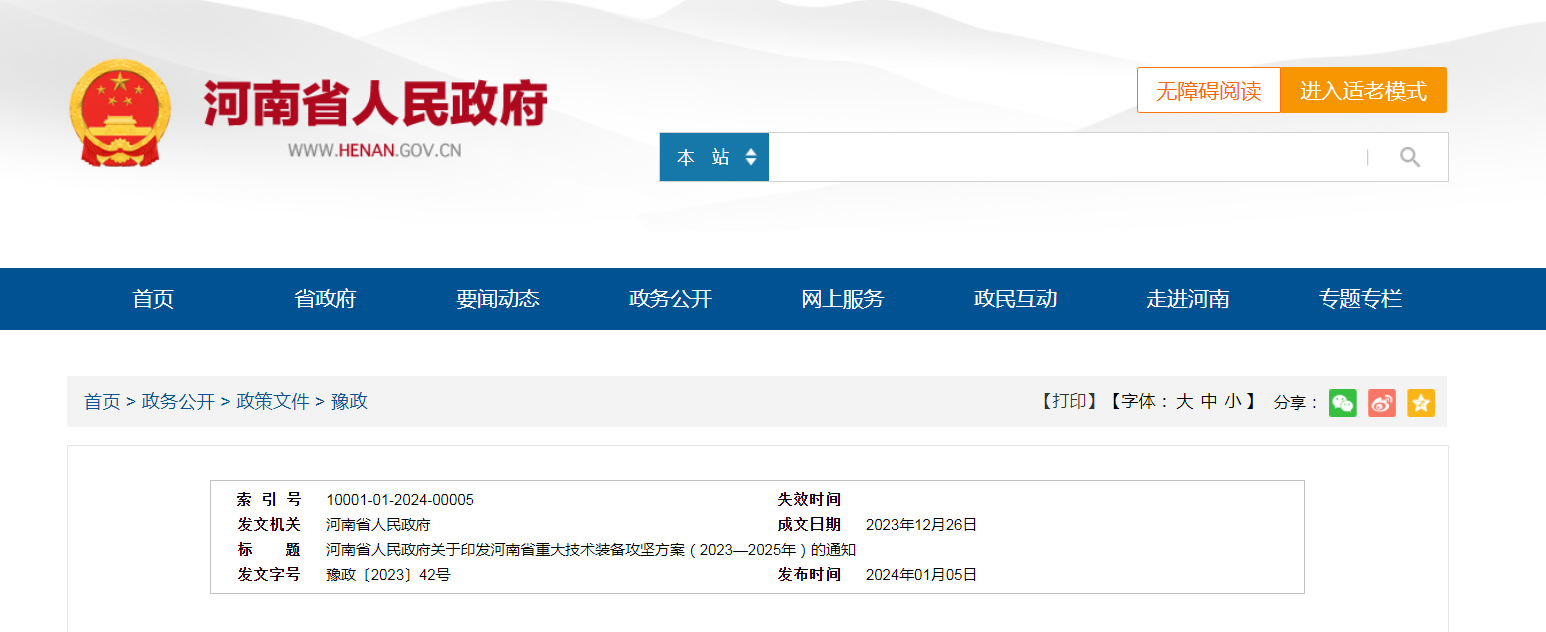Viewport: 1546px width, 632px height.
Task: Click the 豫政 breadcrumb link
Action: (x=349, y=402)
